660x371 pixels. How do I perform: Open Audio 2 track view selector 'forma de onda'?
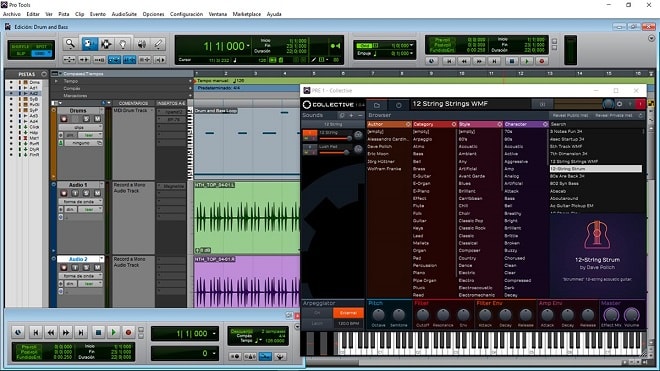(81, 276)
